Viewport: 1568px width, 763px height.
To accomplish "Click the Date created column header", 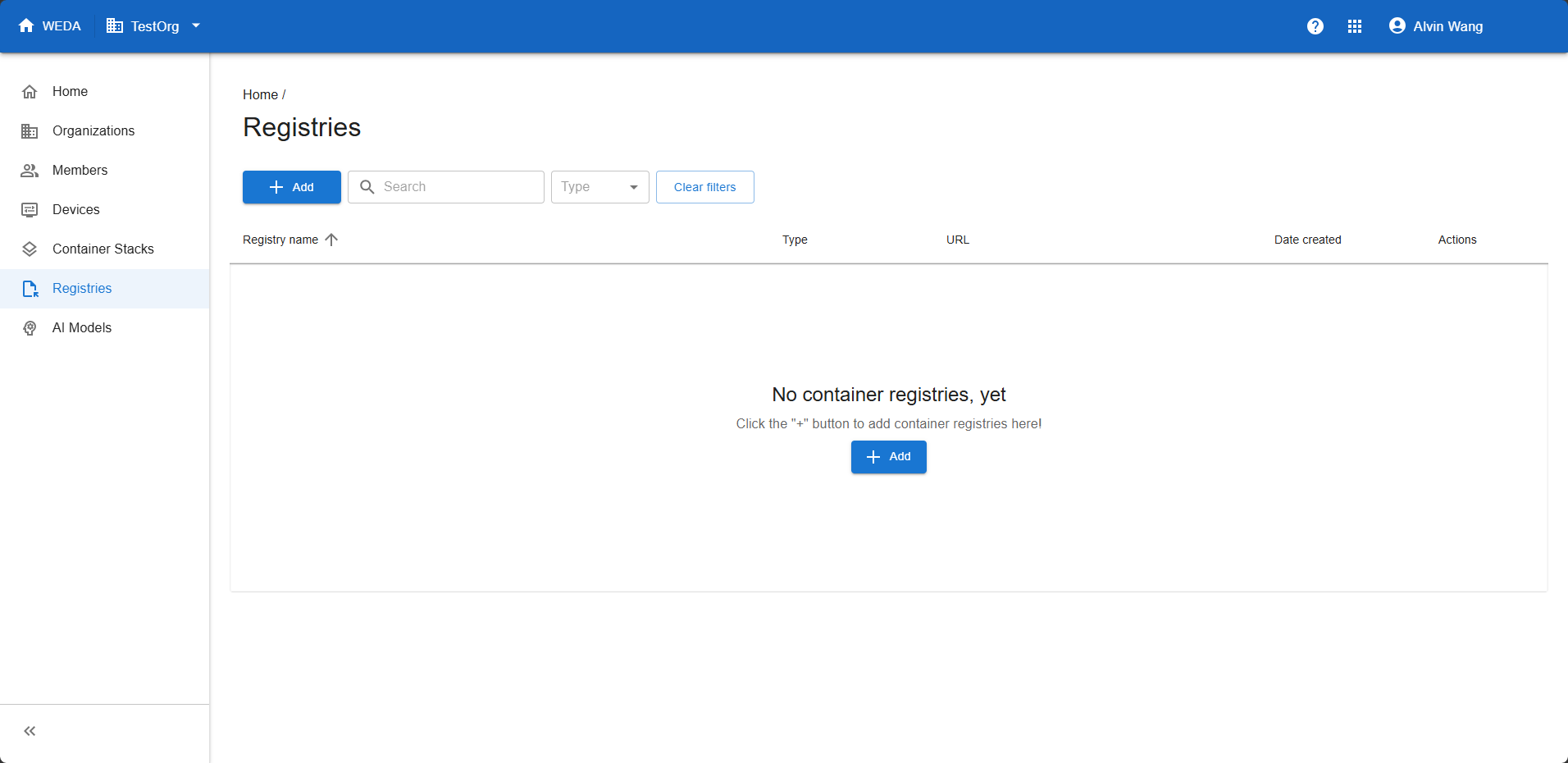I will click(1308, 240).
